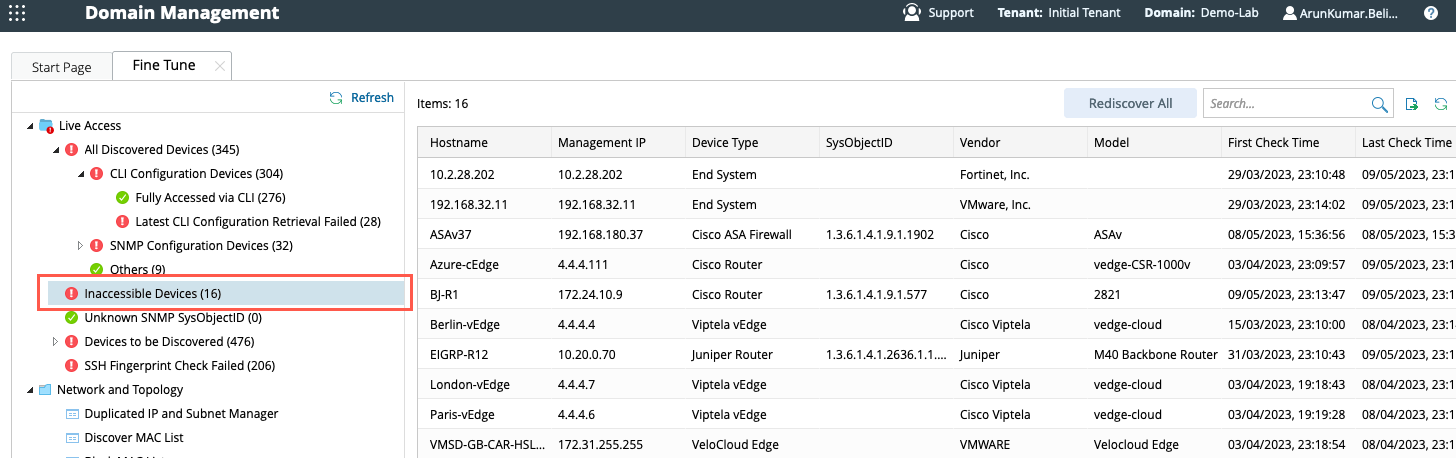Select Latest CLI Configuration Retrieval Failed (28)

[258, 222]
